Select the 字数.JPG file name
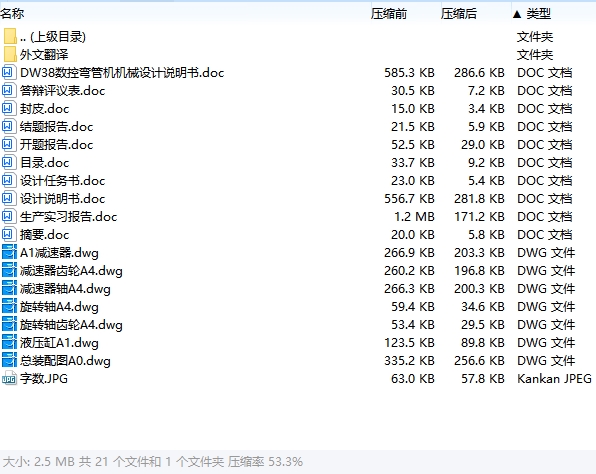The width and height of the screenshot is (596, 474). tap(44, 379)
